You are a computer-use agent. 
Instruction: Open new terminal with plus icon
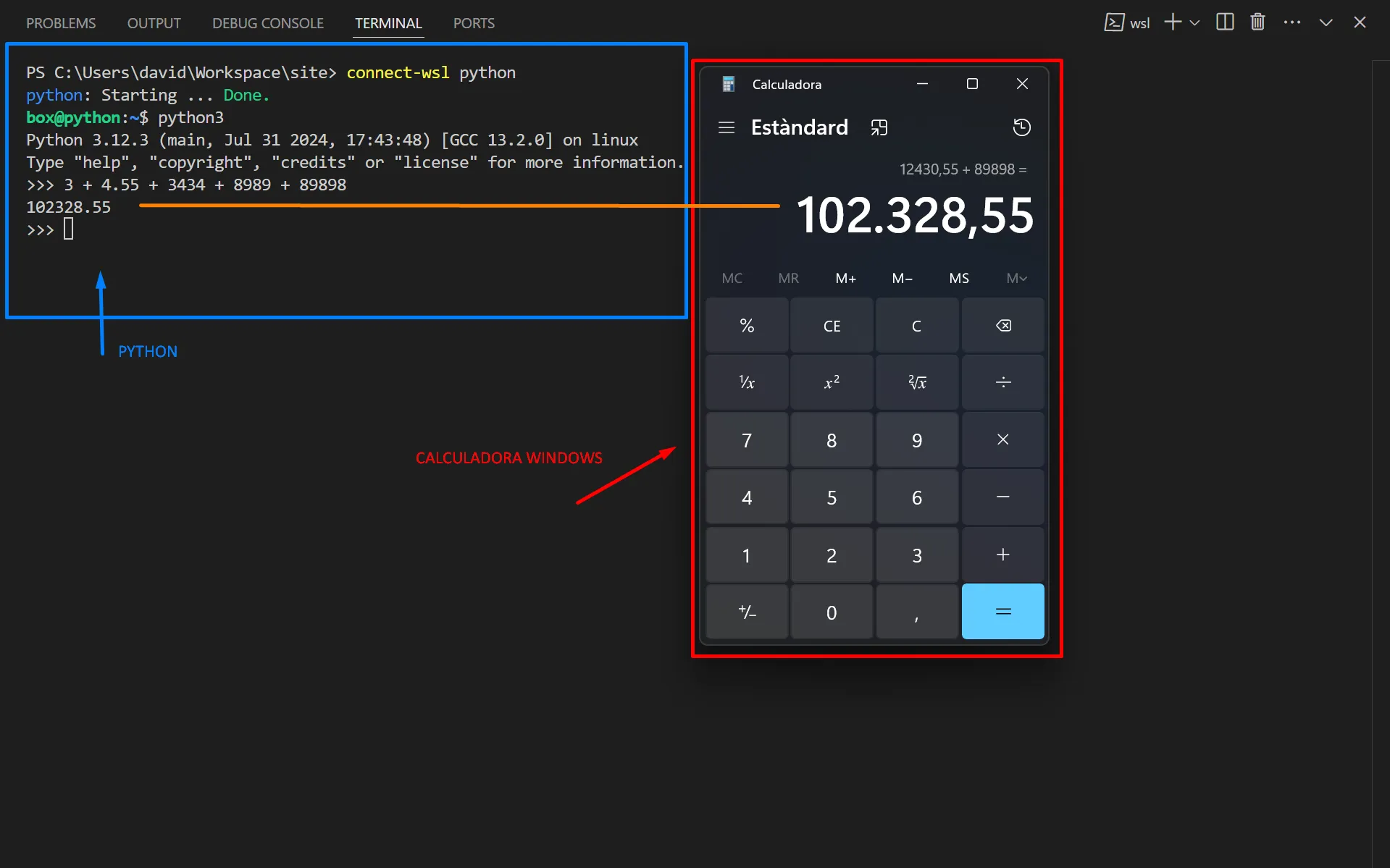point(1172,22)
